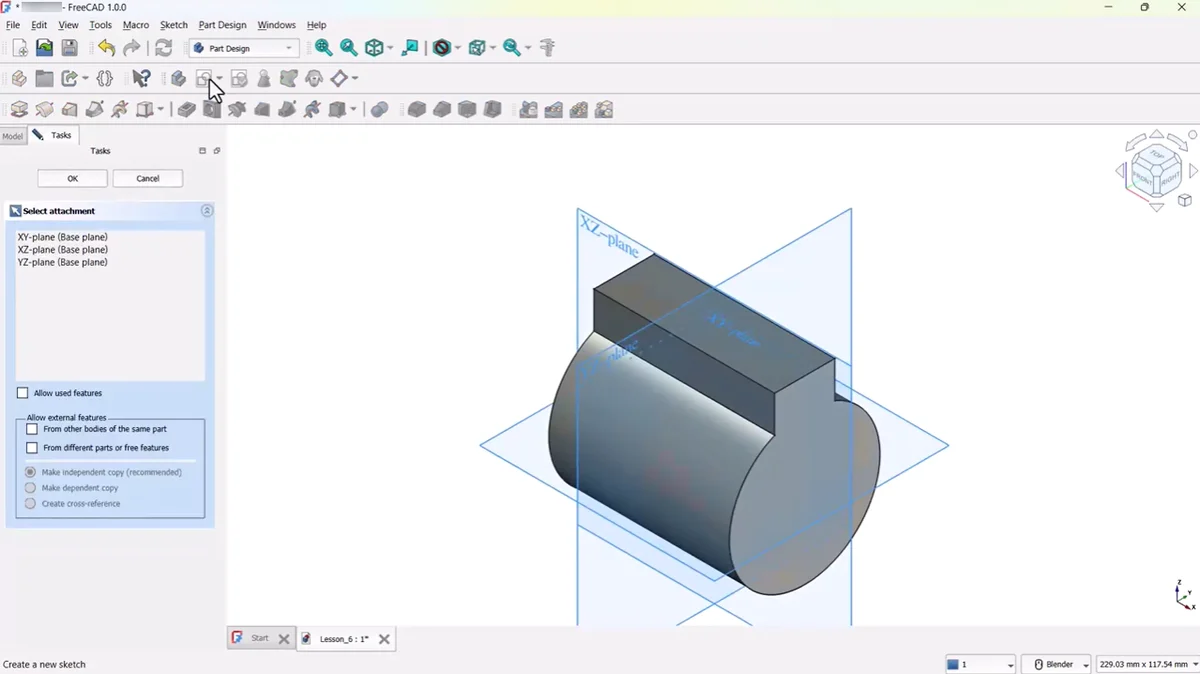Click the Boolean operation spheres icon
The width and height of the screenshot is (1200, 674).
point(379,110)
